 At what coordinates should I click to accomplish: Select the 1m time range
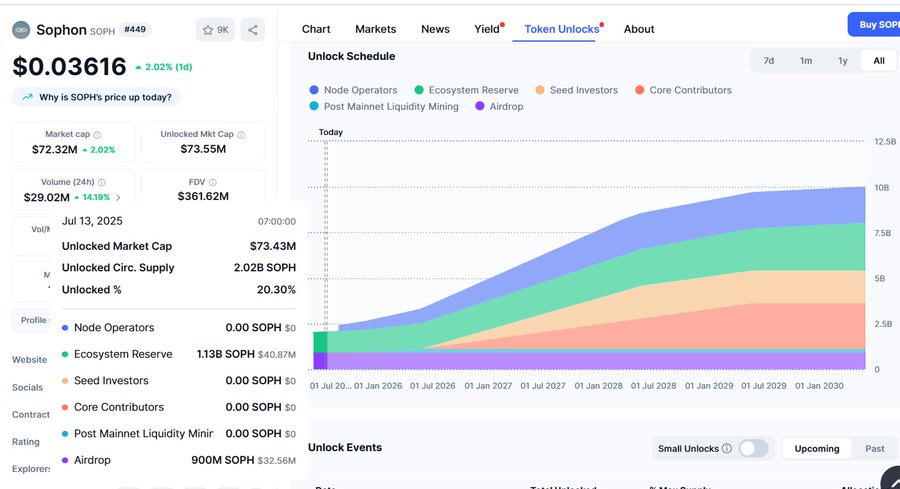pos(806,60)
